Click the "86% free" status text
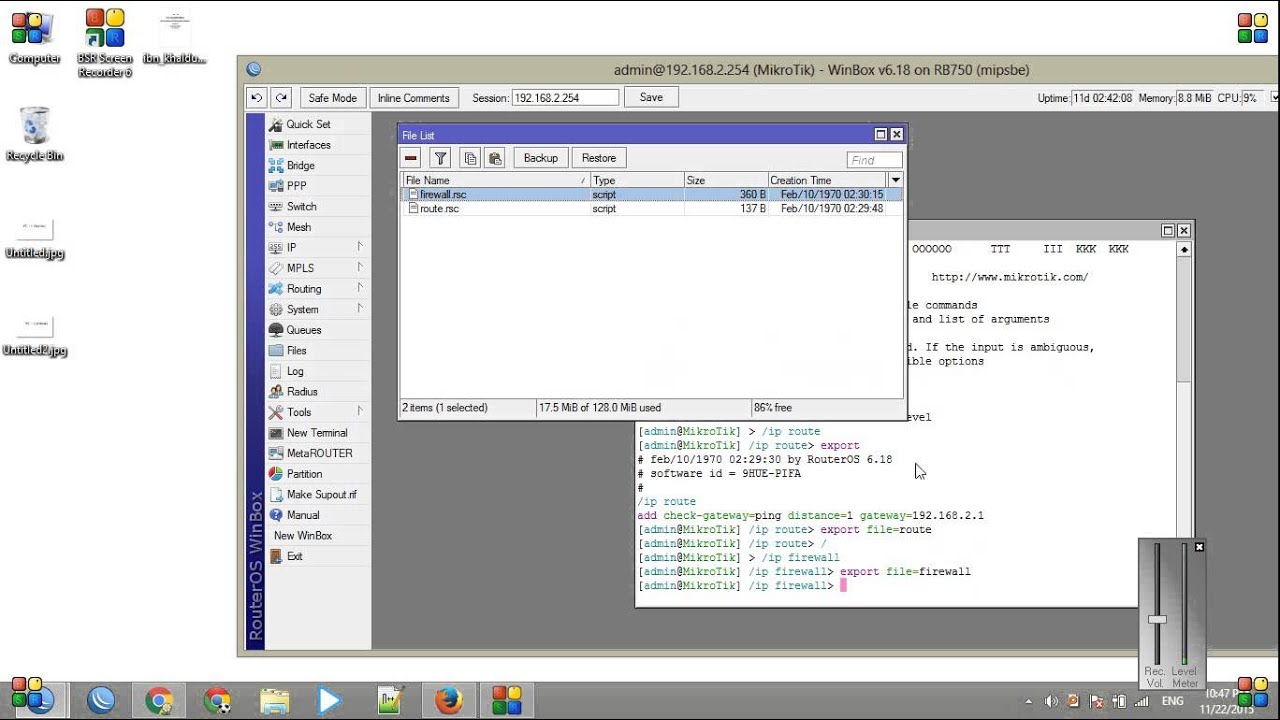 tap(771, 408)
